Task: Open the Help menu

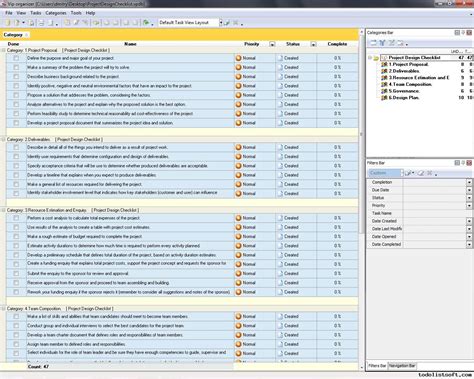Action: point(90,13)
